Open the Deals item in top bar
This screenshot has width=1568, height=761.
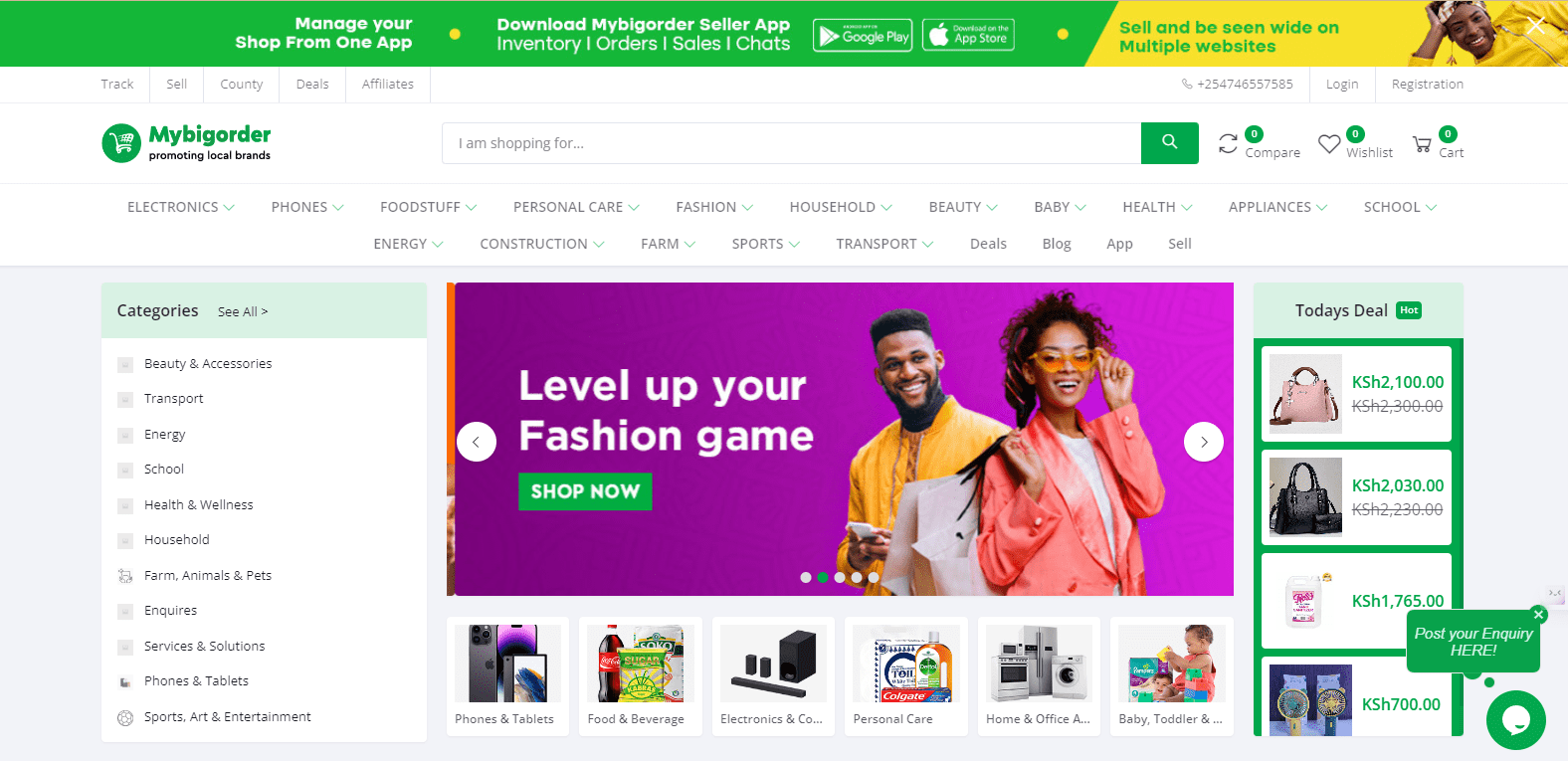312,85
